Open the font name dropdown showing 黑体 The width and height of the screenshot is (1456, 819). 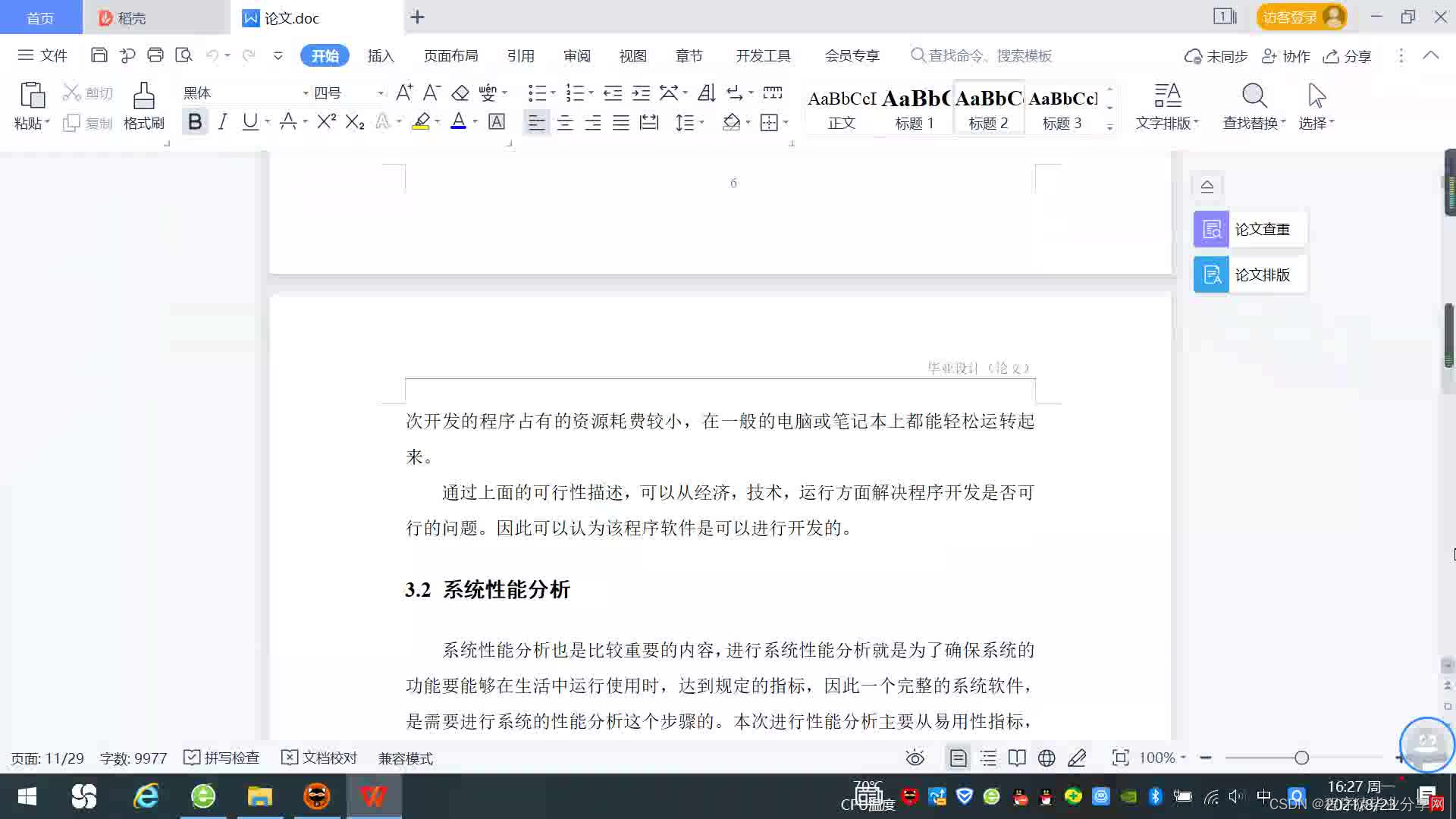tap(306, 93)
